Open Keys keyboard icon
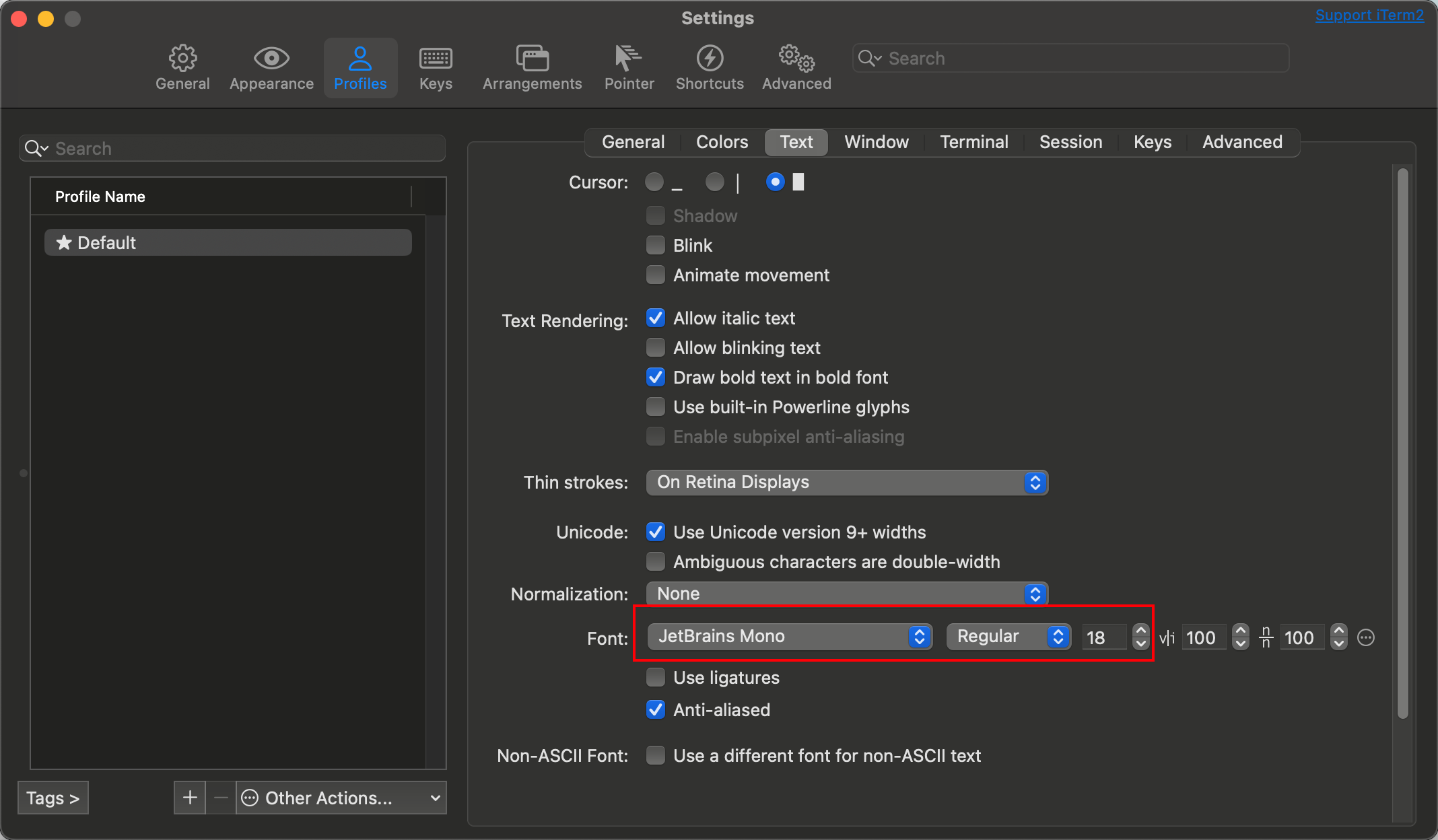Image resolution: width=1438 pixels, height=840 pixels. click(436, 59)
